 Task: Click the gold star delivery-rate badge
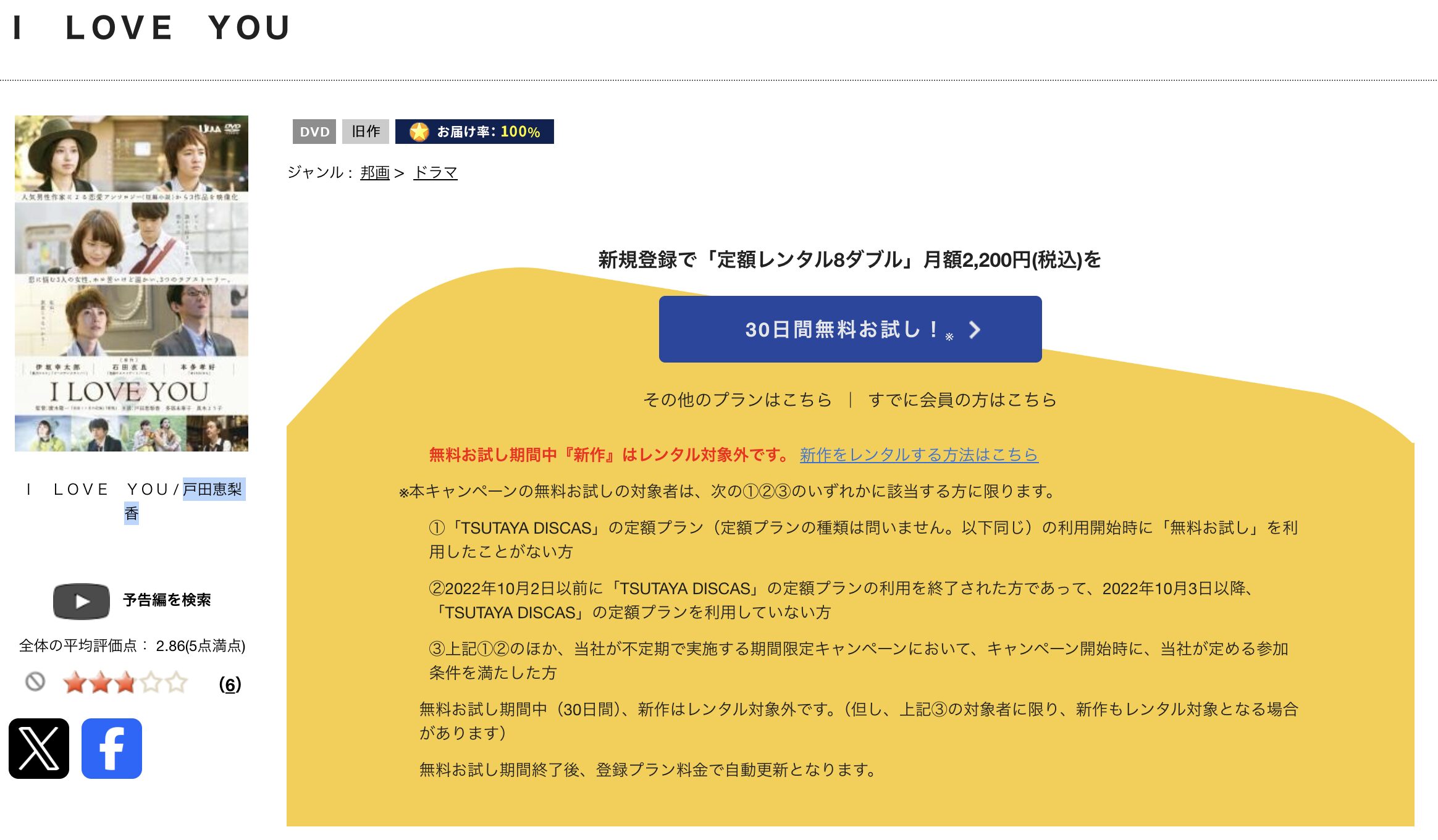[419, 132]
